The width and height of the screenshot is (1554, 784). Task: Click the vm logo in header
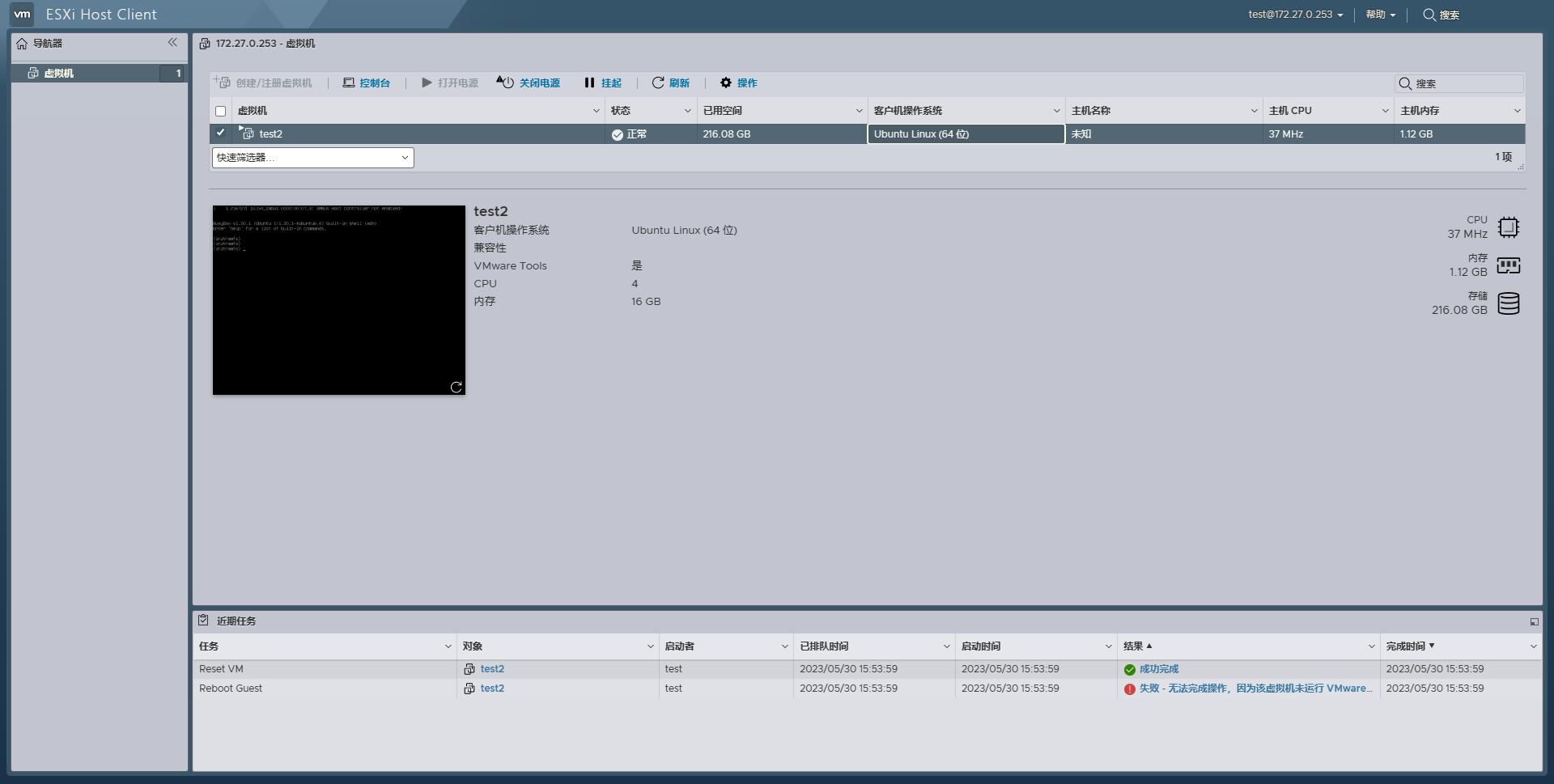[22, 14]
